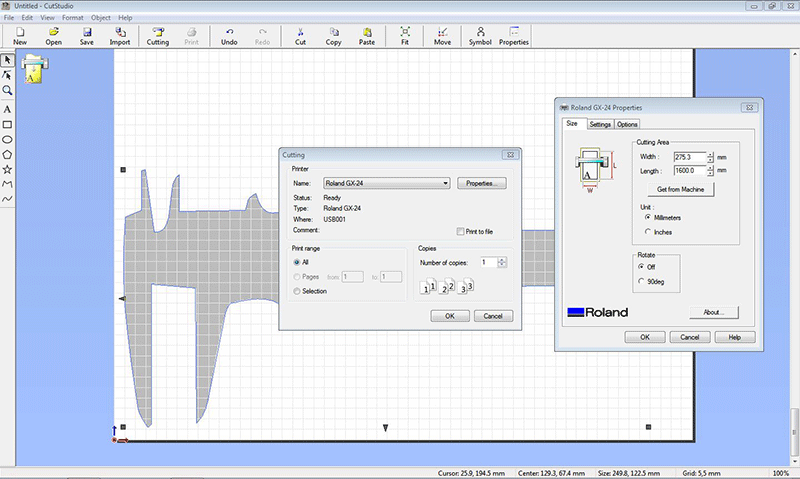
Task: Click Properties button in Cutting dialog
Action: tap(482, 183)
